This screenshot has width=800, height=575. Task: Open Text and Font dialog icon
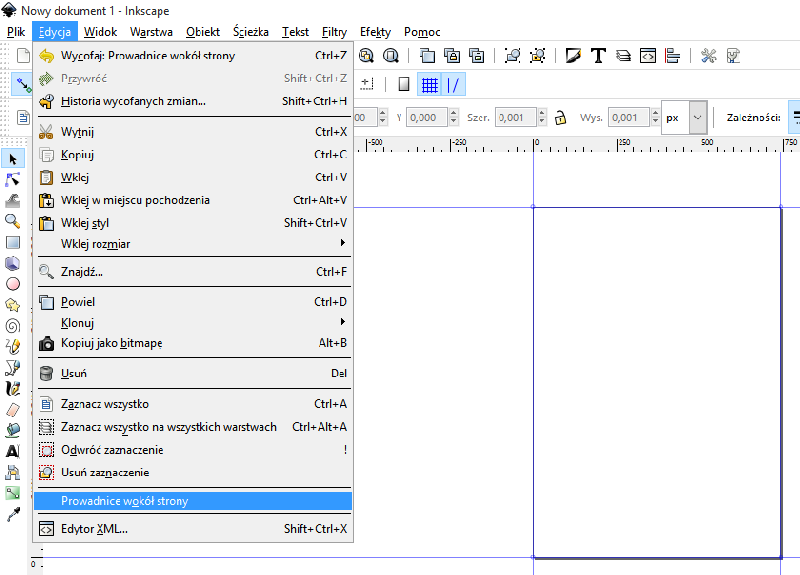pyautogui.click(x=598, y=55)
